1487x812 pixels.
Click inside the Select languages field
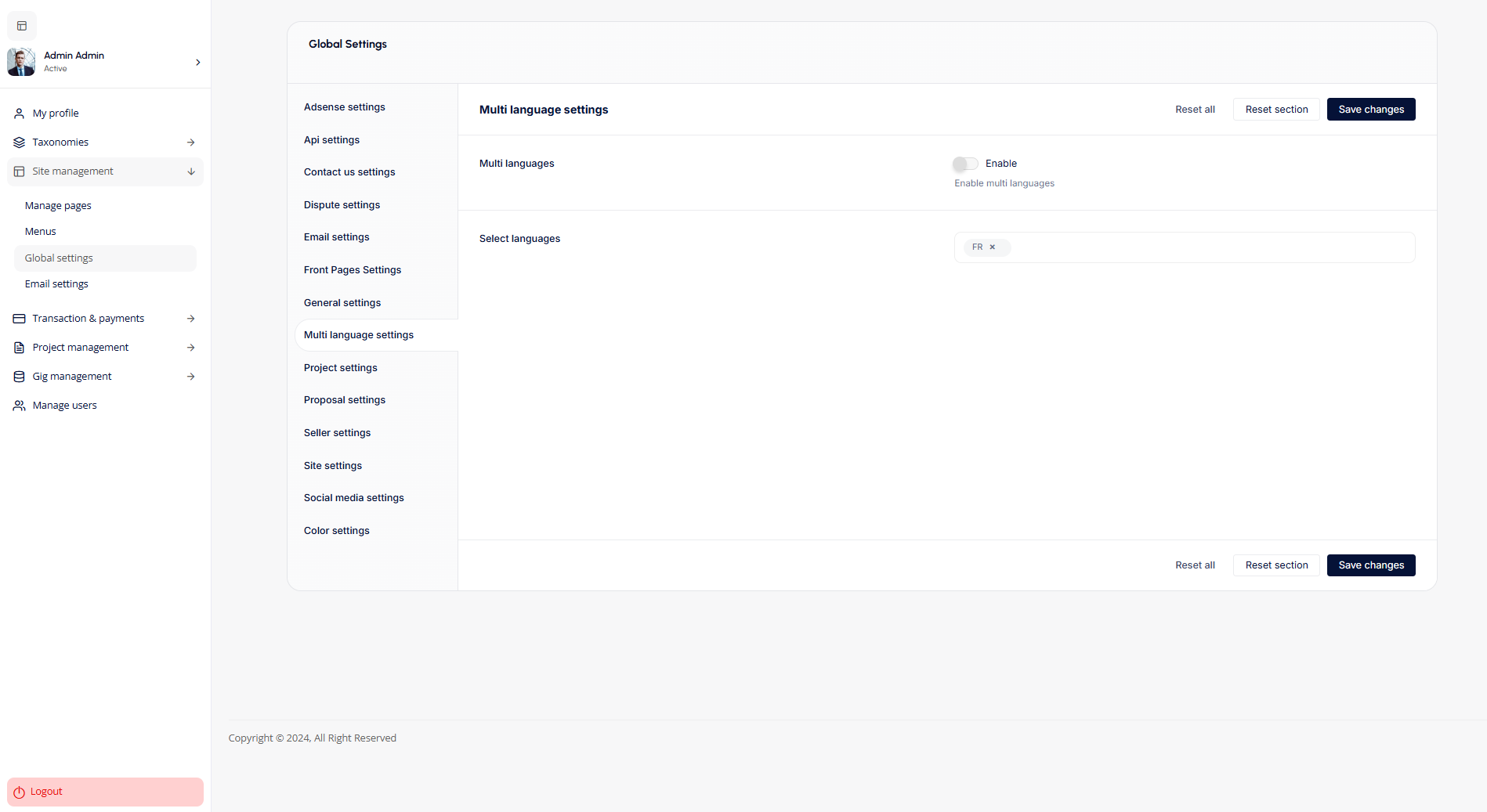pyautogui.click(x=1207, y=247)
